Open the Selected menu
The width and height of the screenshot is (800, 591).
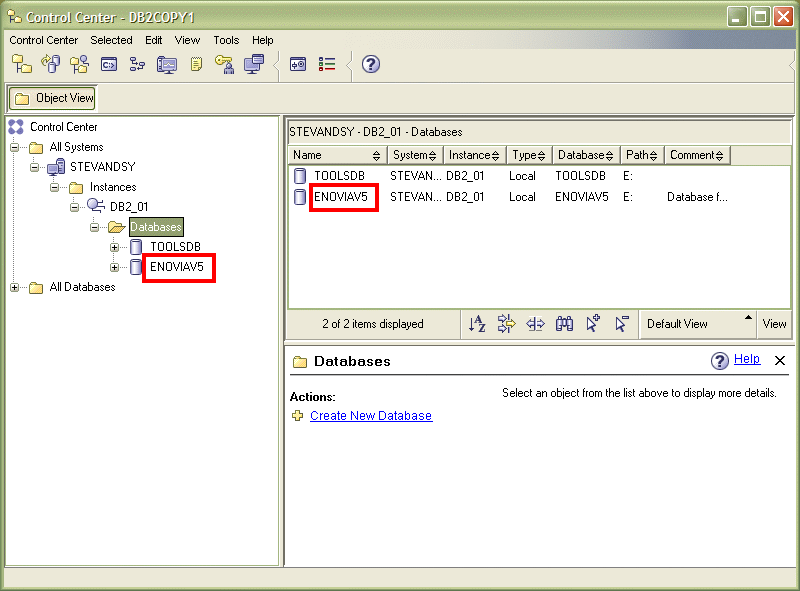pyautogui.click(x=111, y=40)
